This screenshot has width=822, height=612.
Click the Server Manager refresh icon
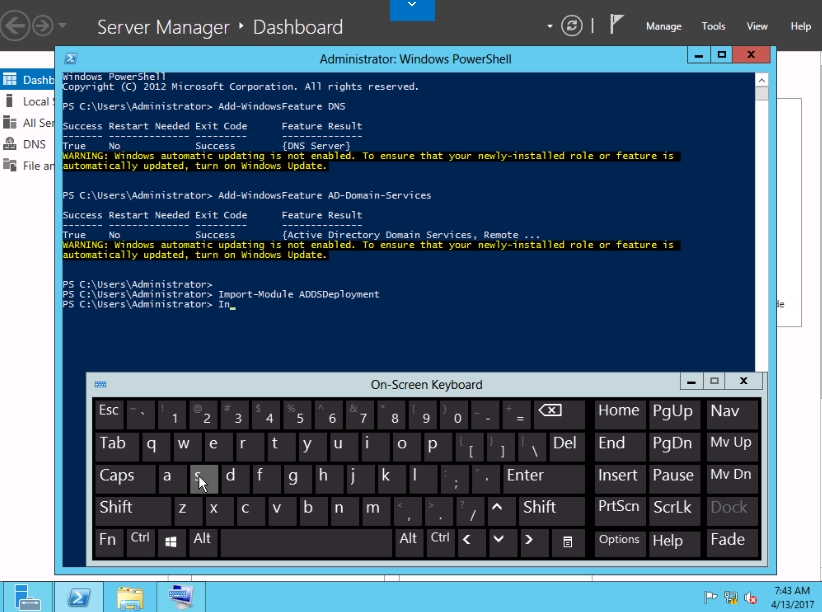(x=572, y=26)
